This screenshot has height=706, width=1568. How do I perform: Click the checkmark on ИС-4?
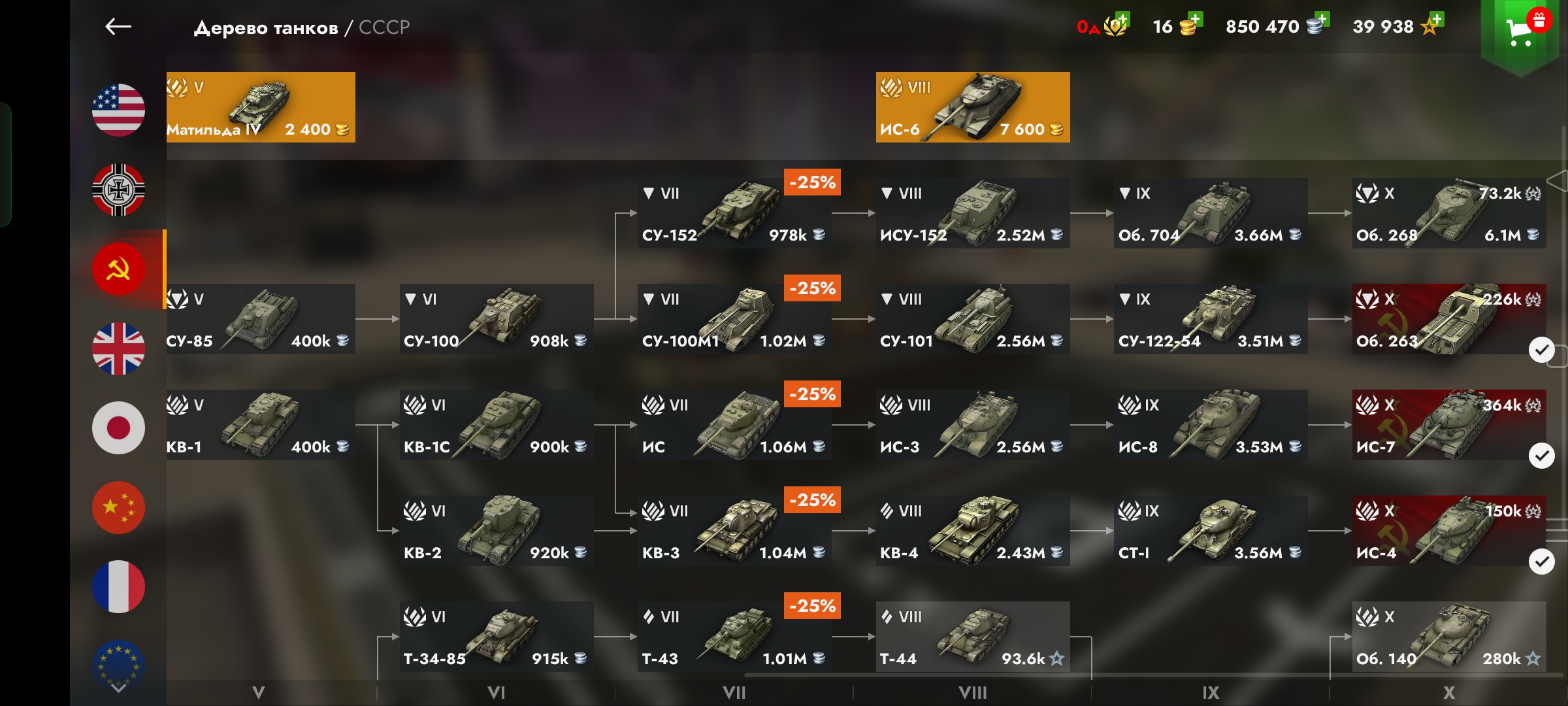tap(1542, 562)
